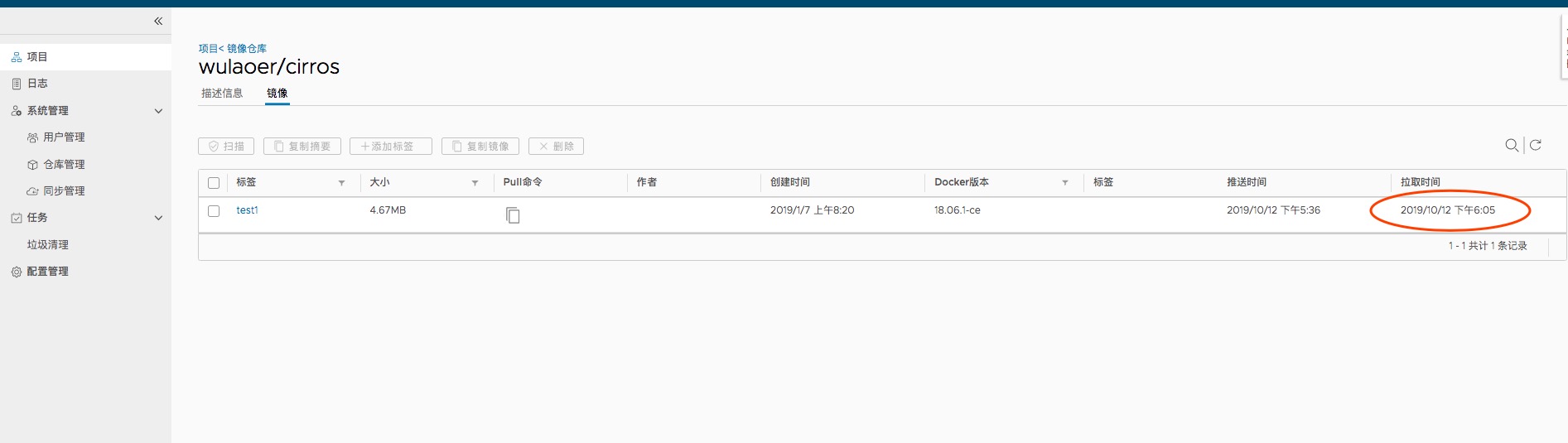This screenshot has height=443, width=1568.
Task: Copy the pull command for test1
Action: coord(513,215)
